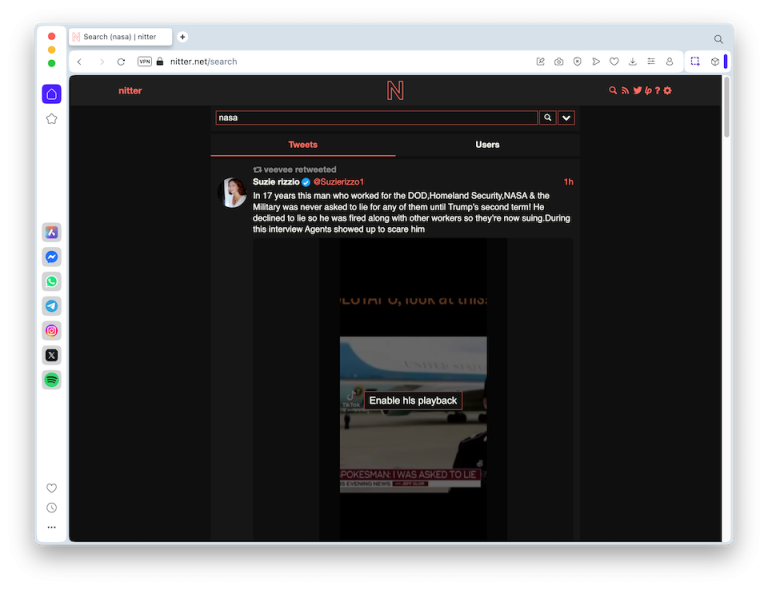
Task: Open the downloads icon
Action: pos(632,62)
